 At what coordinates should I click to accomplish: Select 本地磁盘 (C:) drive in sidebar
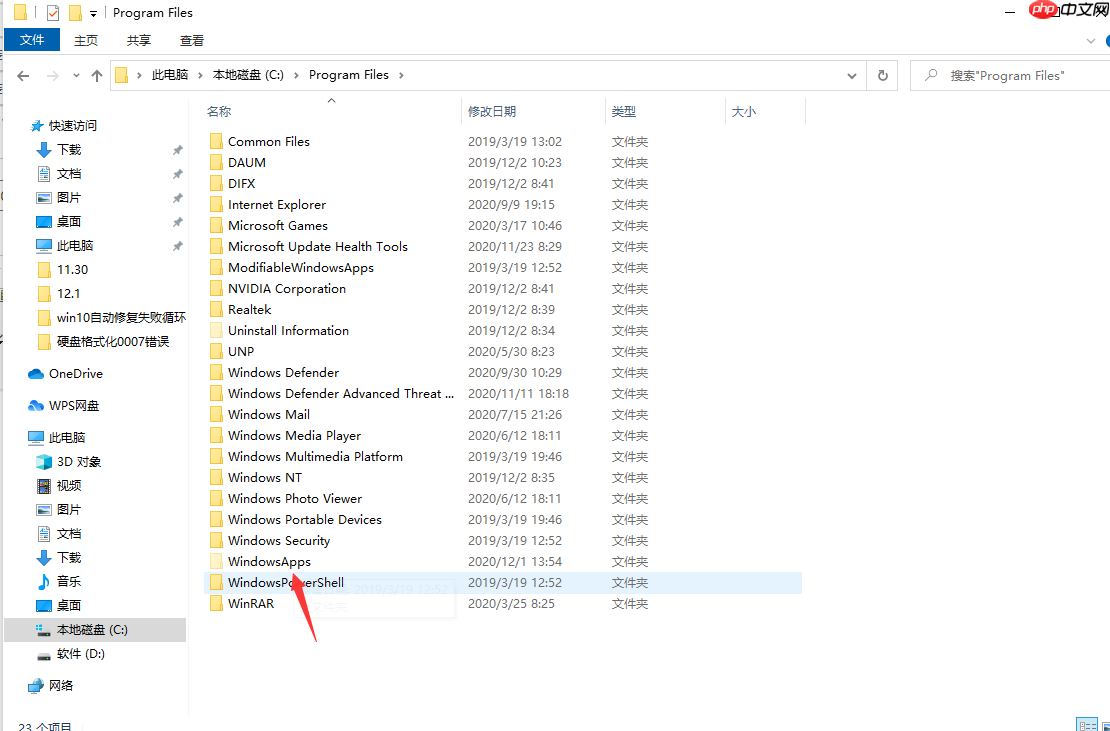click(95, 630)
